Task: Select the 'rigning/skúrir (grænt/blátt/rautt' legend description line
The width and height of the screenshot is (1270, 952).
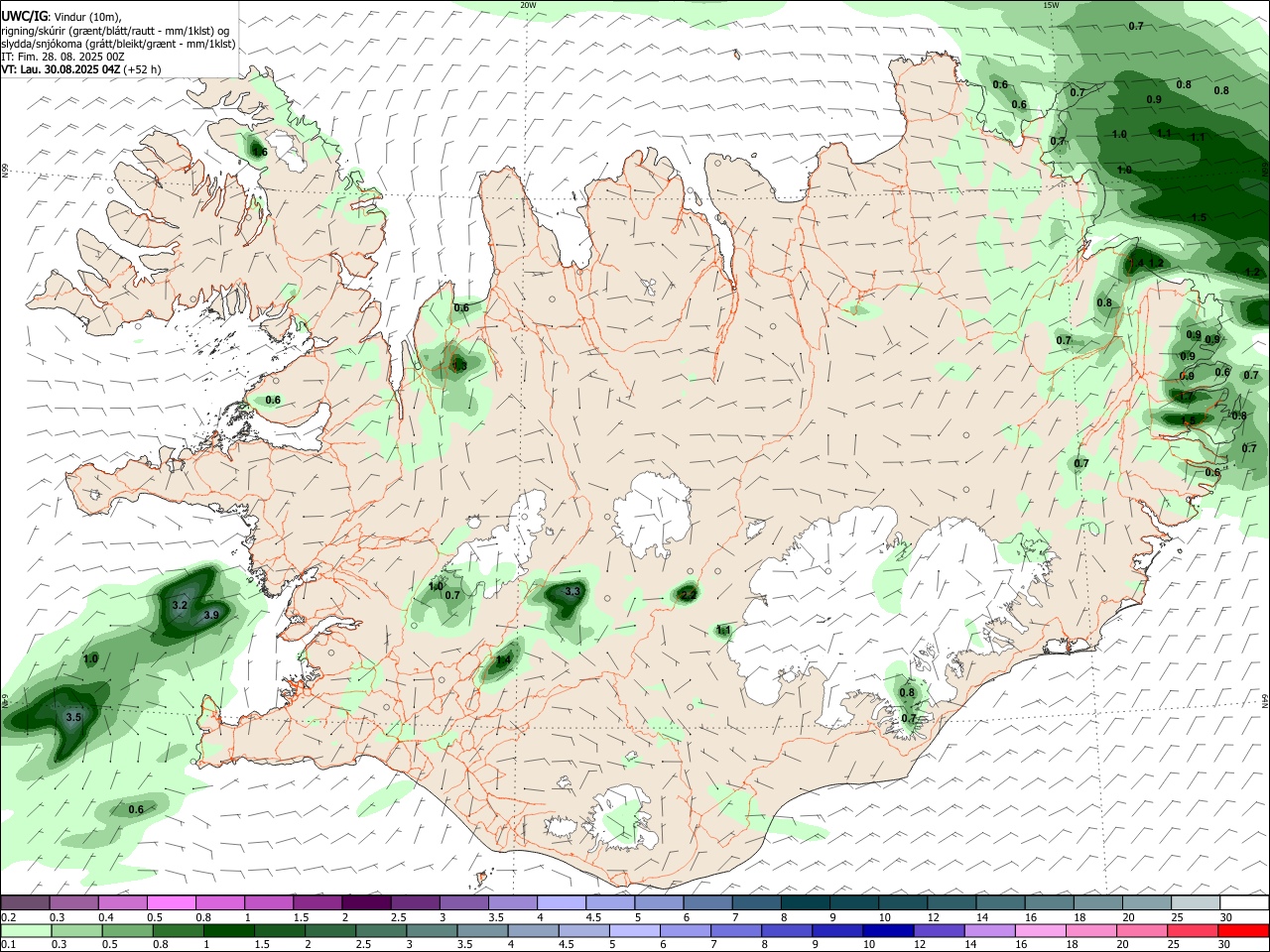Action: pos(117,31)
